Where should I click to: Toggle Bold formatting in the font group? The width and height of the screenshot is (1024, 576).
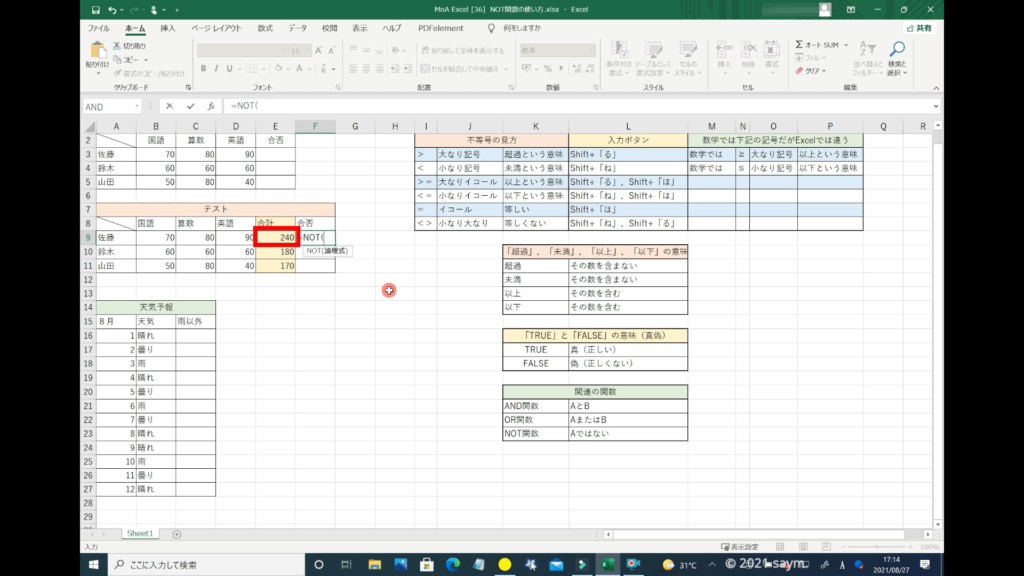point(203,69)
